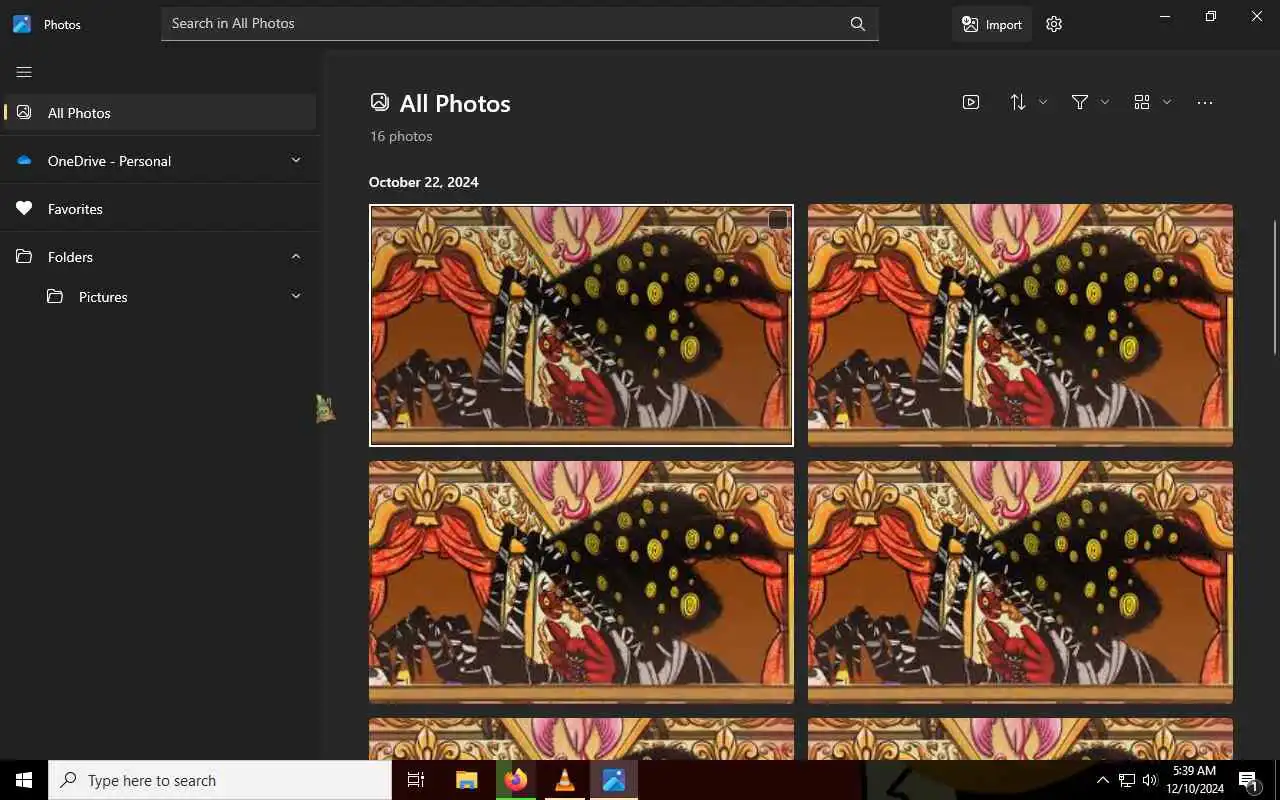This screenshot has height=800, width=1280.
Task: Open the second row right photo thumbnail
Action: pos(1020,582)
